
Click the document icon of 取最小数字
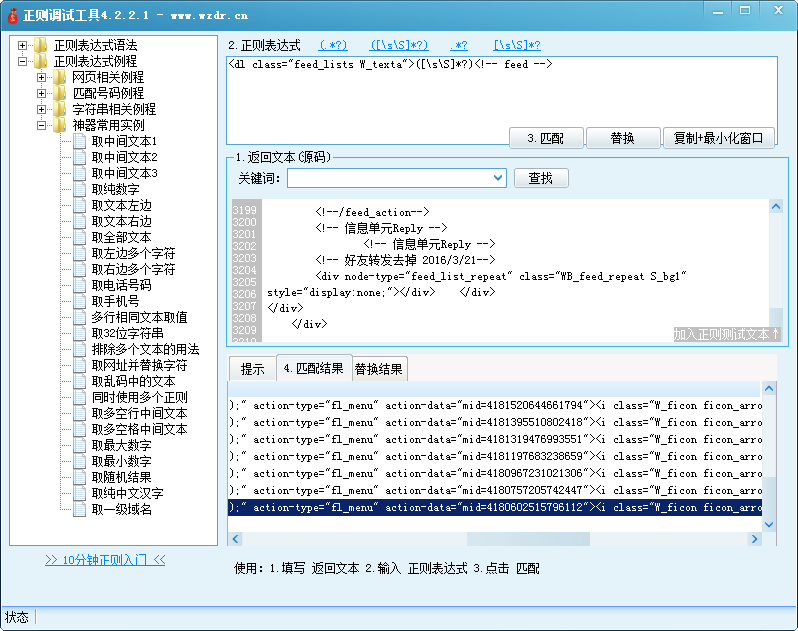pyautogui.click(x=79, y=461)
